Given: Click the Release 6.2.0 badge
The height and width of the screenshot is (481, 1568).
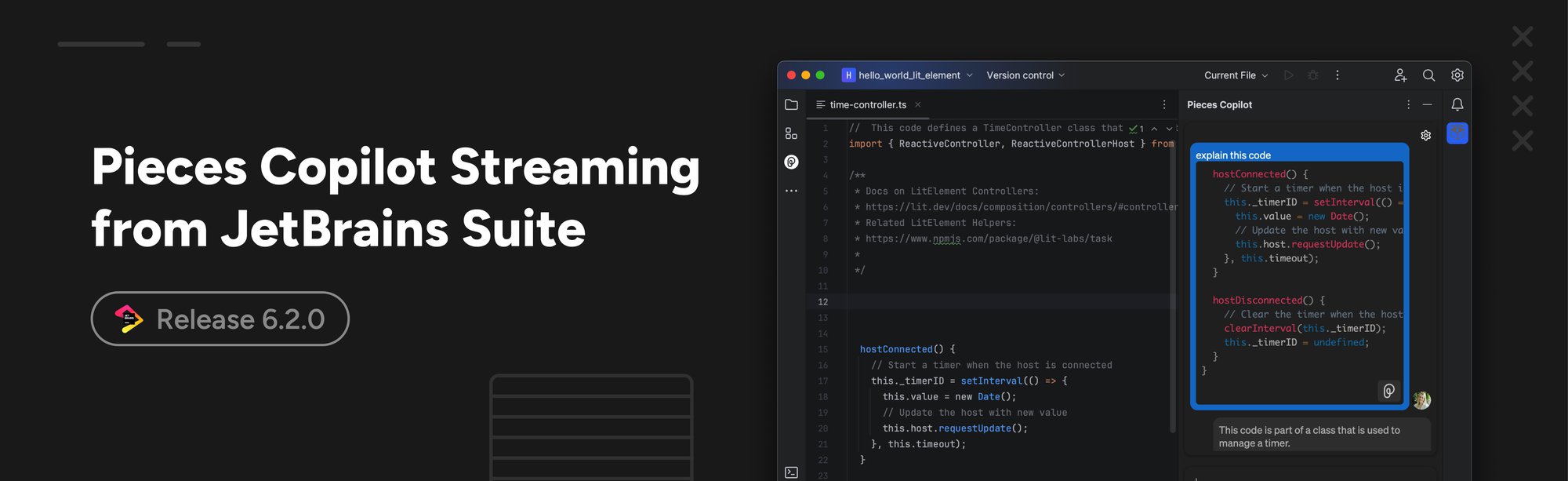Looking at the screenshot, I should point(220,319).
